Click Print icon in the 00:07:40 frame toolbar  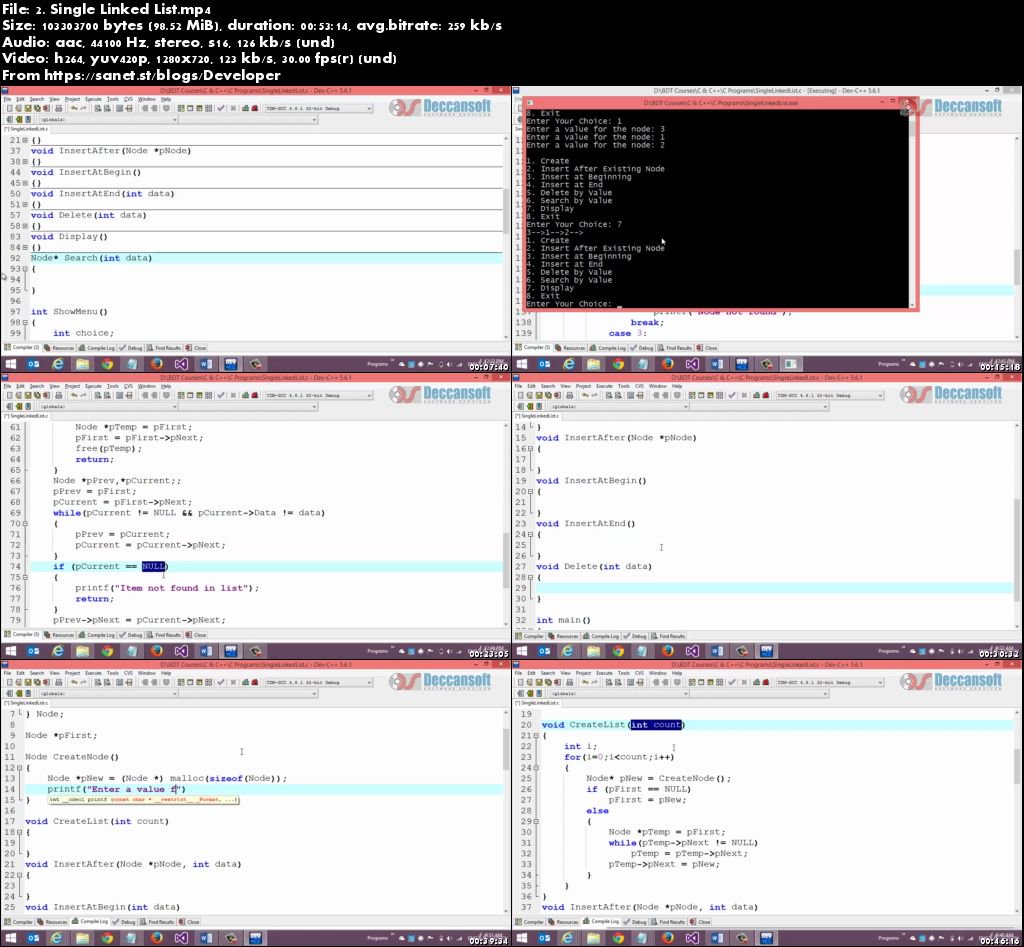58,108
